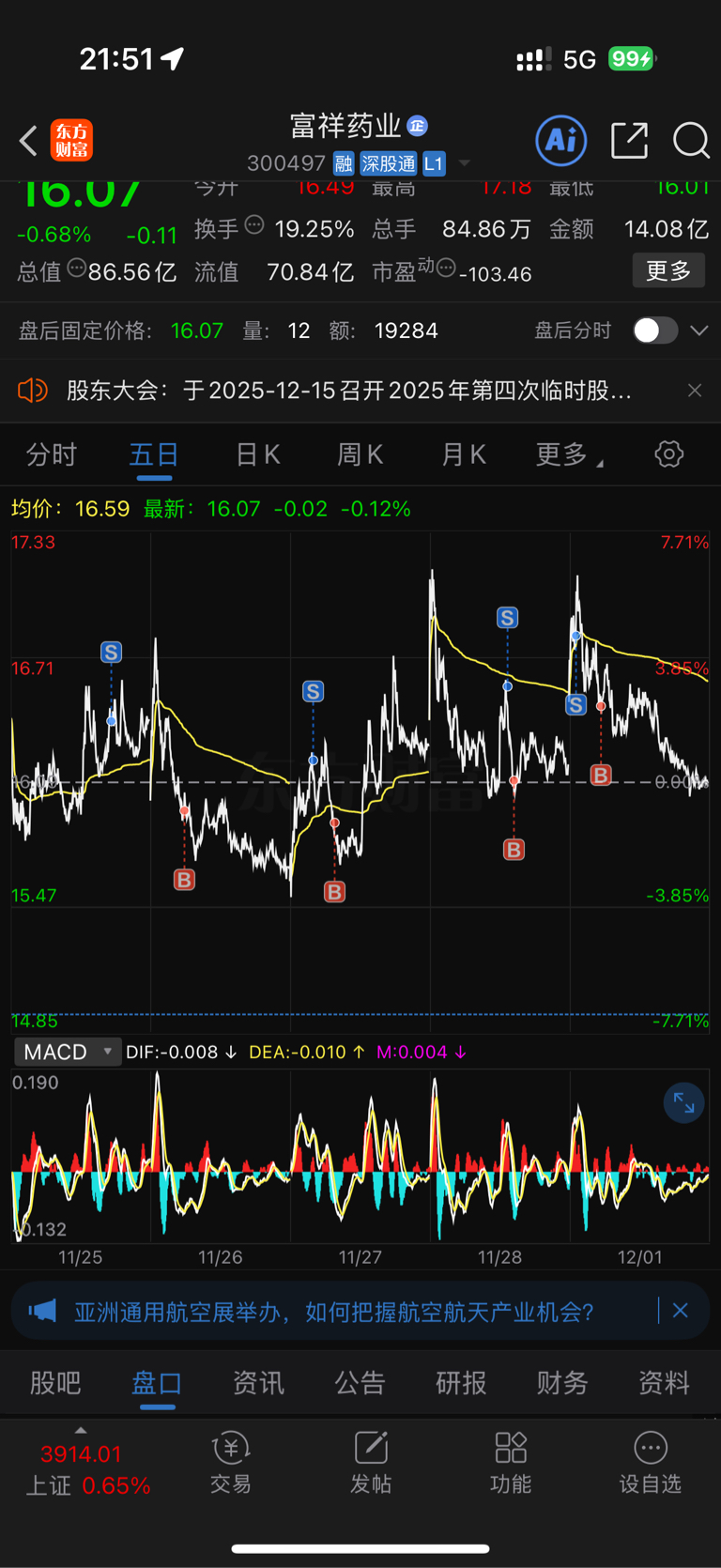Tap the B buy marker on 12/01
The height and width of the screenshot is (1568, 721).
[601, 775]
